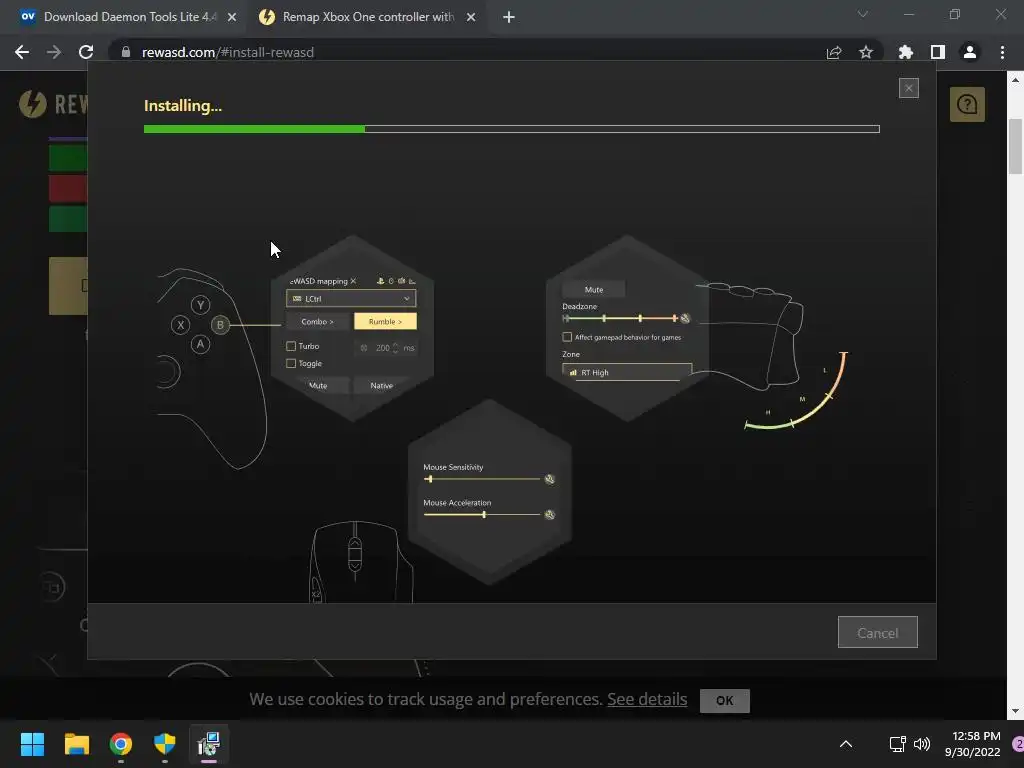Click the page's vertical scrollbar thumb

(1015, 147)
